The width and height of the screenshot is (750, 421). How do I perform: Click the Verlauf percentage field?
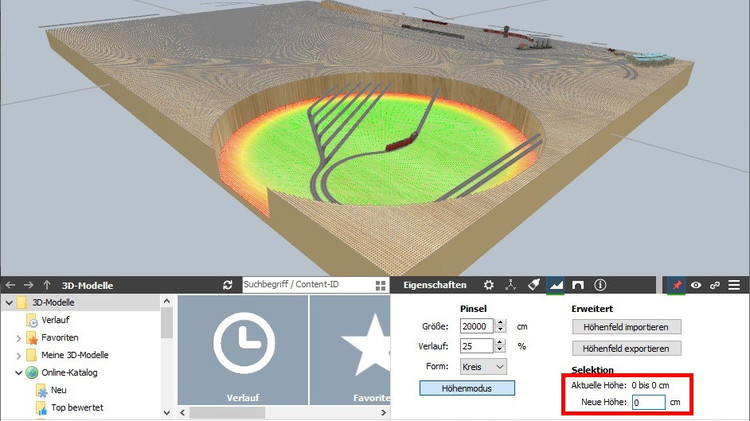click(x=476, y=346)
